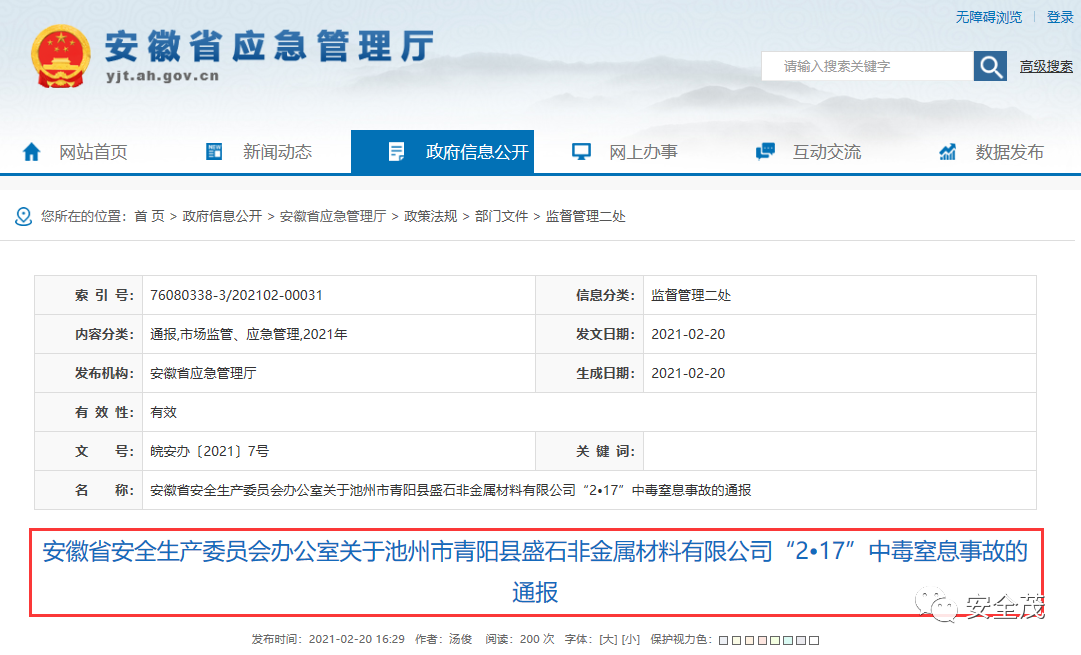This screenshot has width=1081, height=655.
Task: Click the news icon beside 新闻动态
Action: tap(214, 152)
